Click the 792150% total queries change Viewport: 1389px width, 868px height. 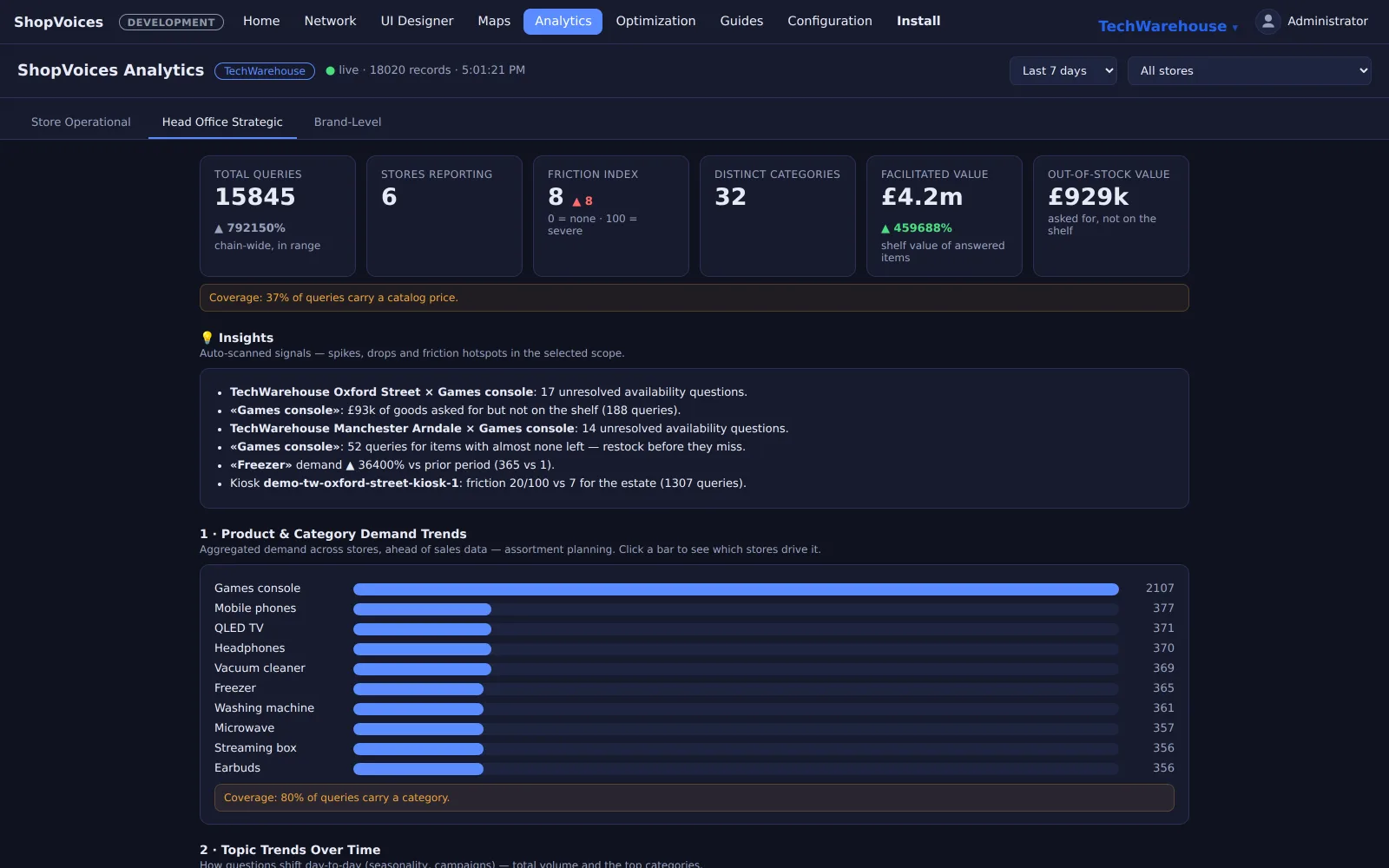[x=250, y=228]
